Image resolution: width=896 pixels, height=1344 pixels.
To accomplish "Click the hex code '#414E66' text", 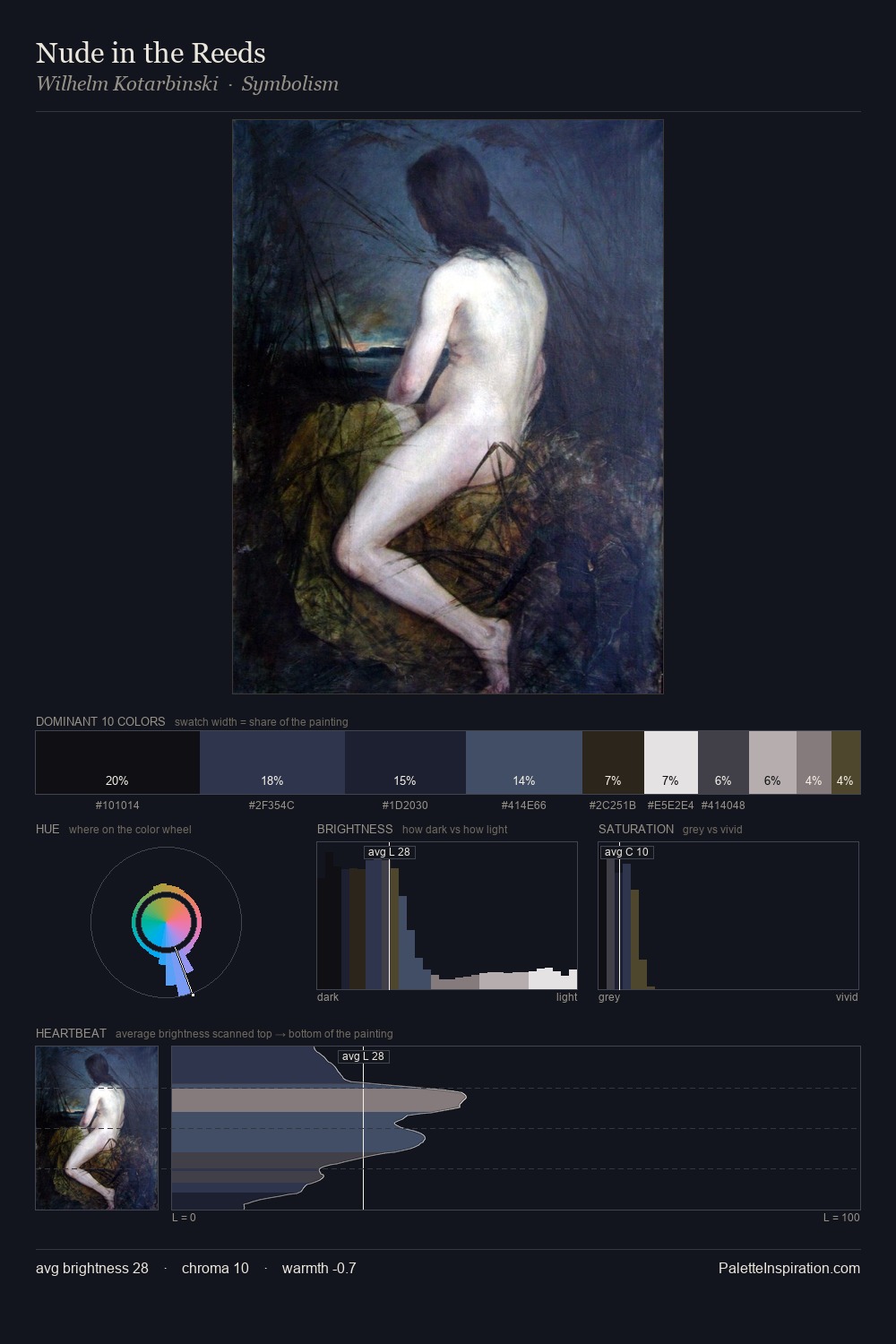I will pos(523,806).
